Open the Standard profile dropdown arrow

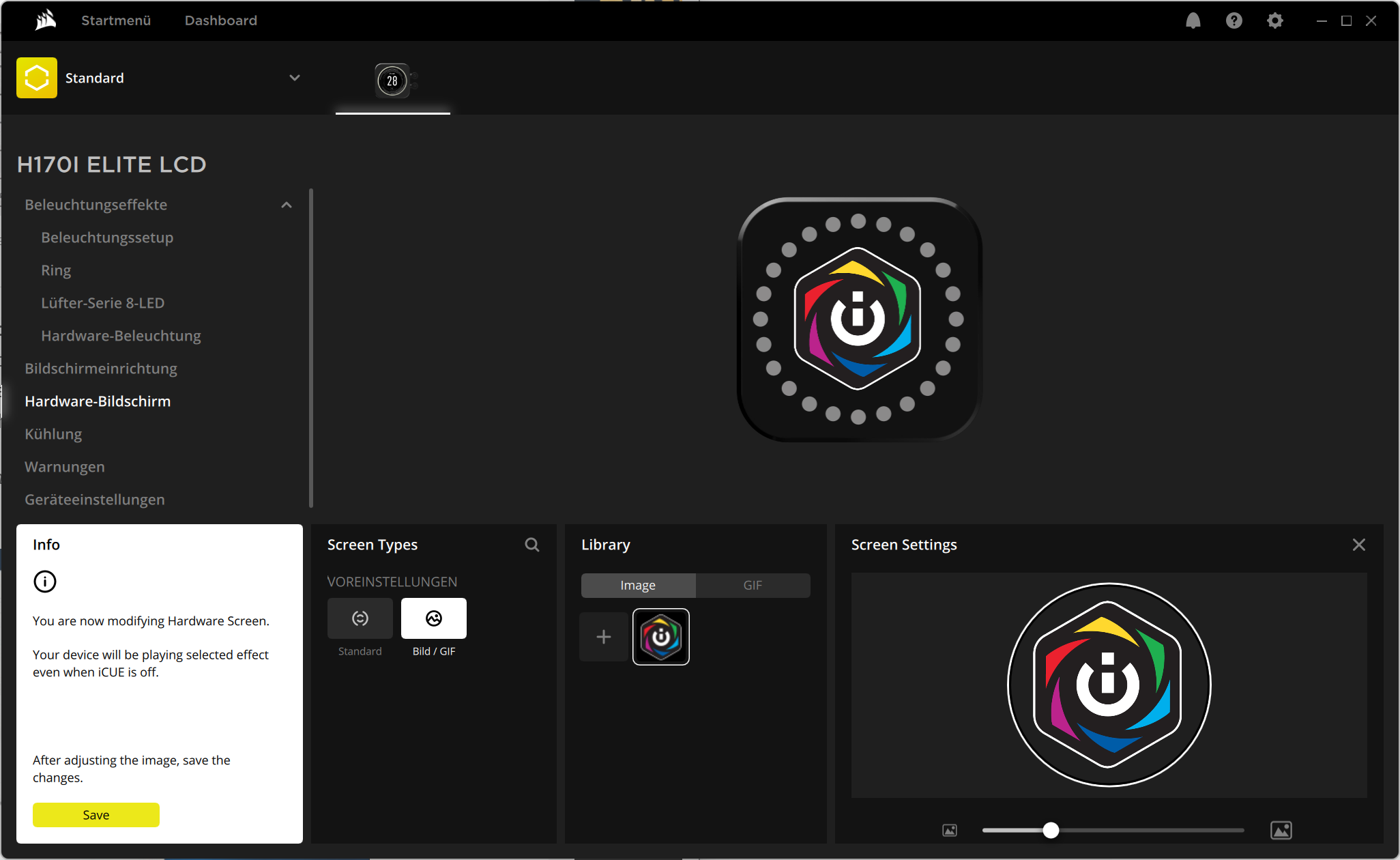click(295, 78)
